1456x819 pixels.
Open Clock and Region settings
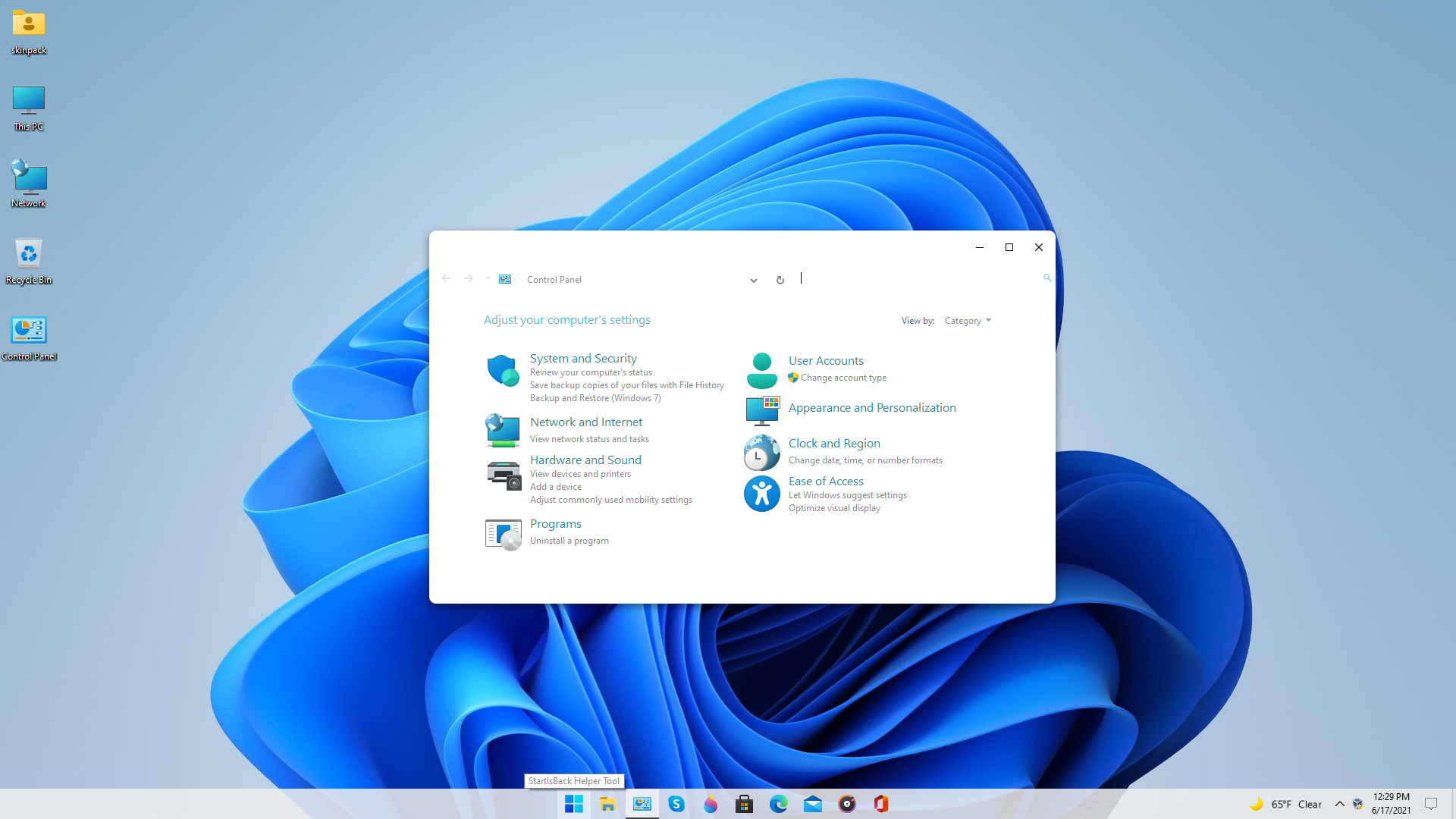click(834, 442)
